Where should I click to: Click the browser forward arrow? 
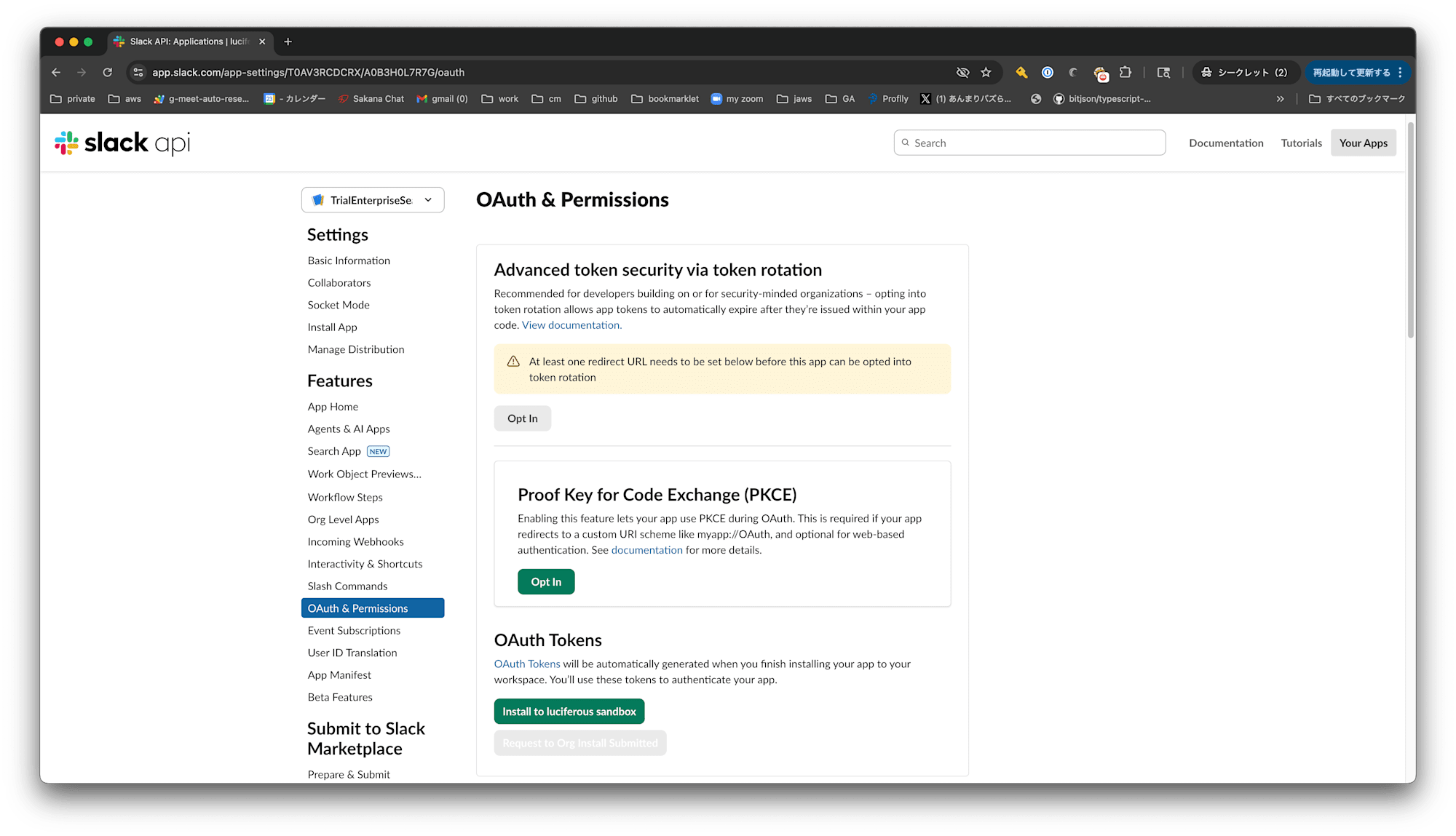82,72
